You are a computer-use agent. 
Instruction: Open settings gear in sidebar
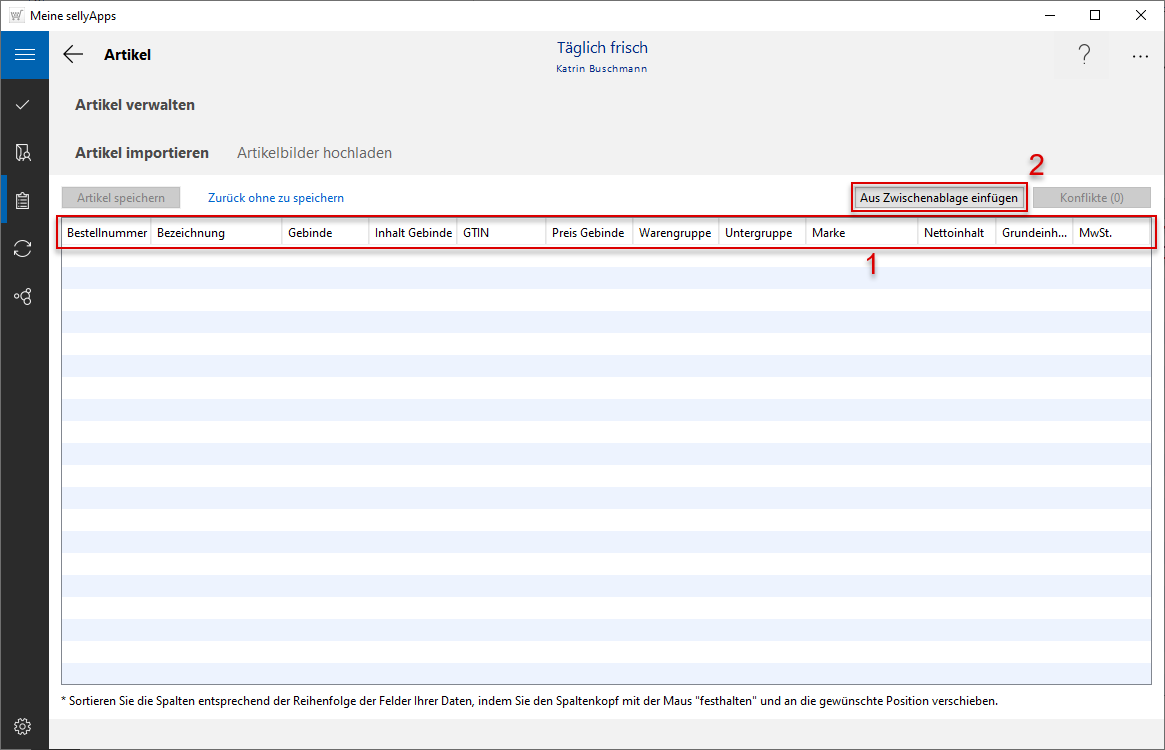pyautogui.click(x=24, y=726)
